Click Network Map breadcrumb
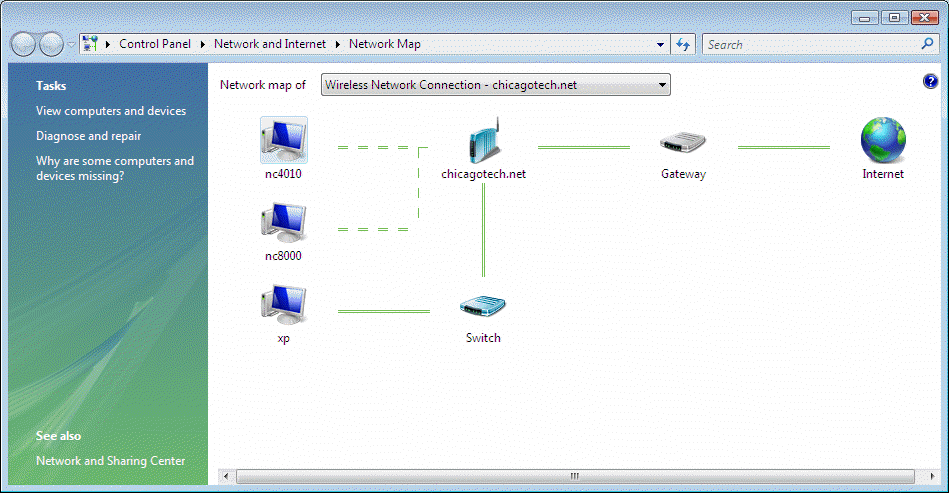This screenshot has width=949, height=493. point(384,44)
